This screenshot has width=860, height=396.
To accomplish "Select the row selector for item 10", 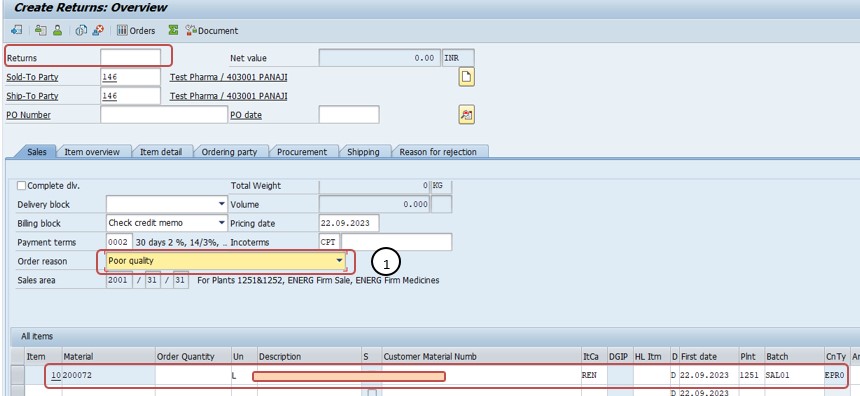I will tap(18, 375).
